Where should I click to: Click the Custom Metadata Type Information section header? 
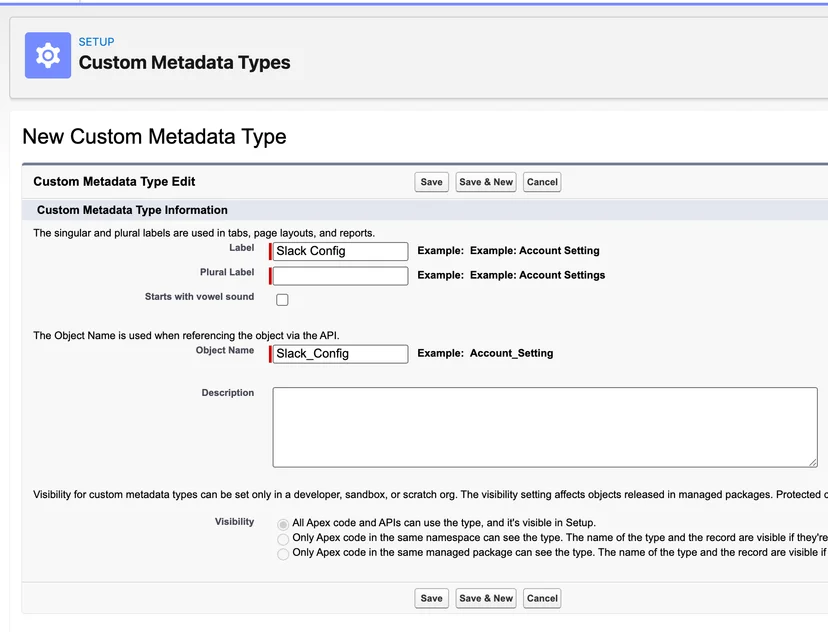[x=132, y=210]
